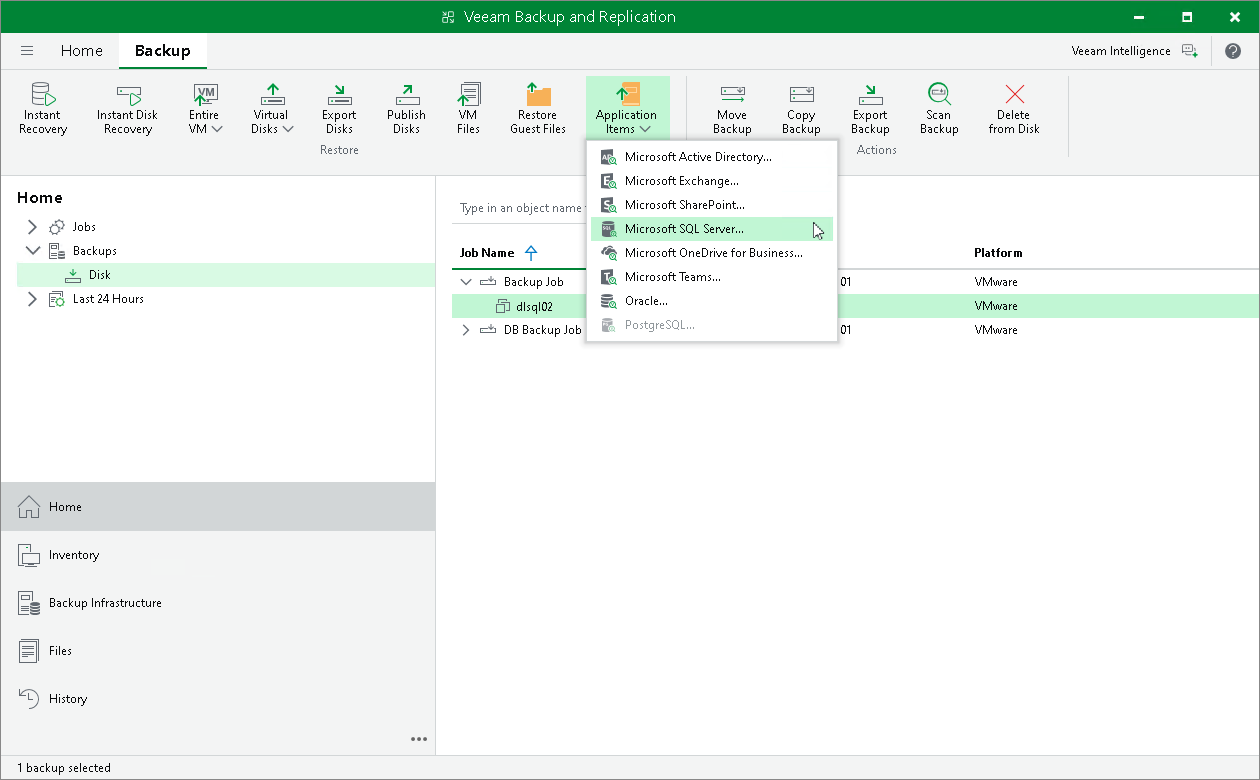Focus the object name search field
Screen dimensions: 1260x780
pyautogui.click(x=520, y=208)
